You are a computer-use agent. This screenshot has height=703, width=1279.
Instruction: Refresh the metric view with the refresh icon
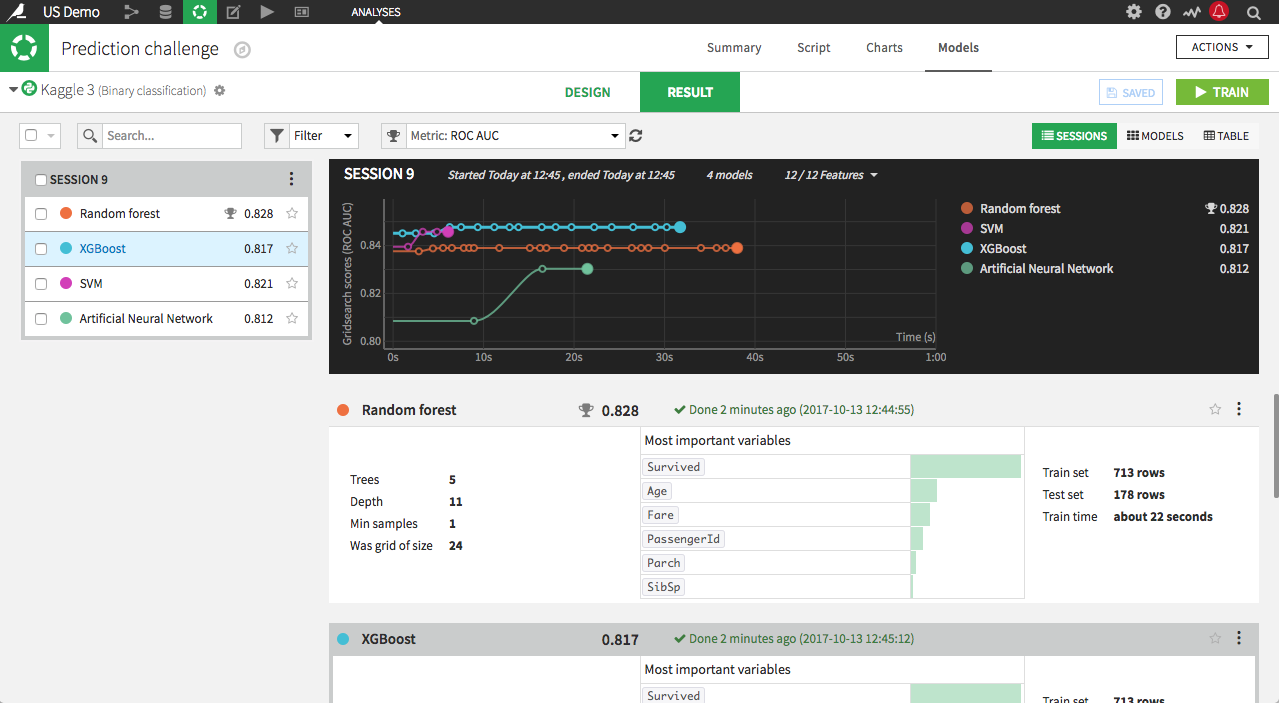coord(635,135)
